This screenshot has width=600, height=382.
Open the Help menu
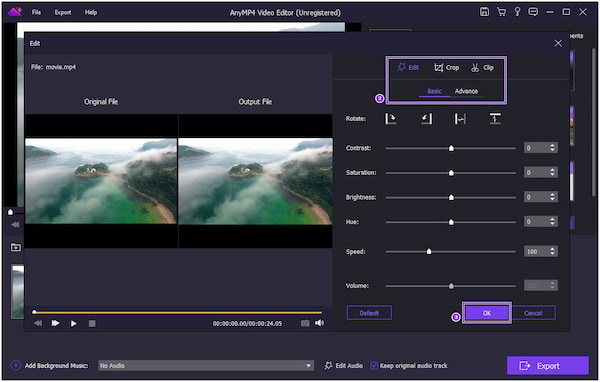91,12
